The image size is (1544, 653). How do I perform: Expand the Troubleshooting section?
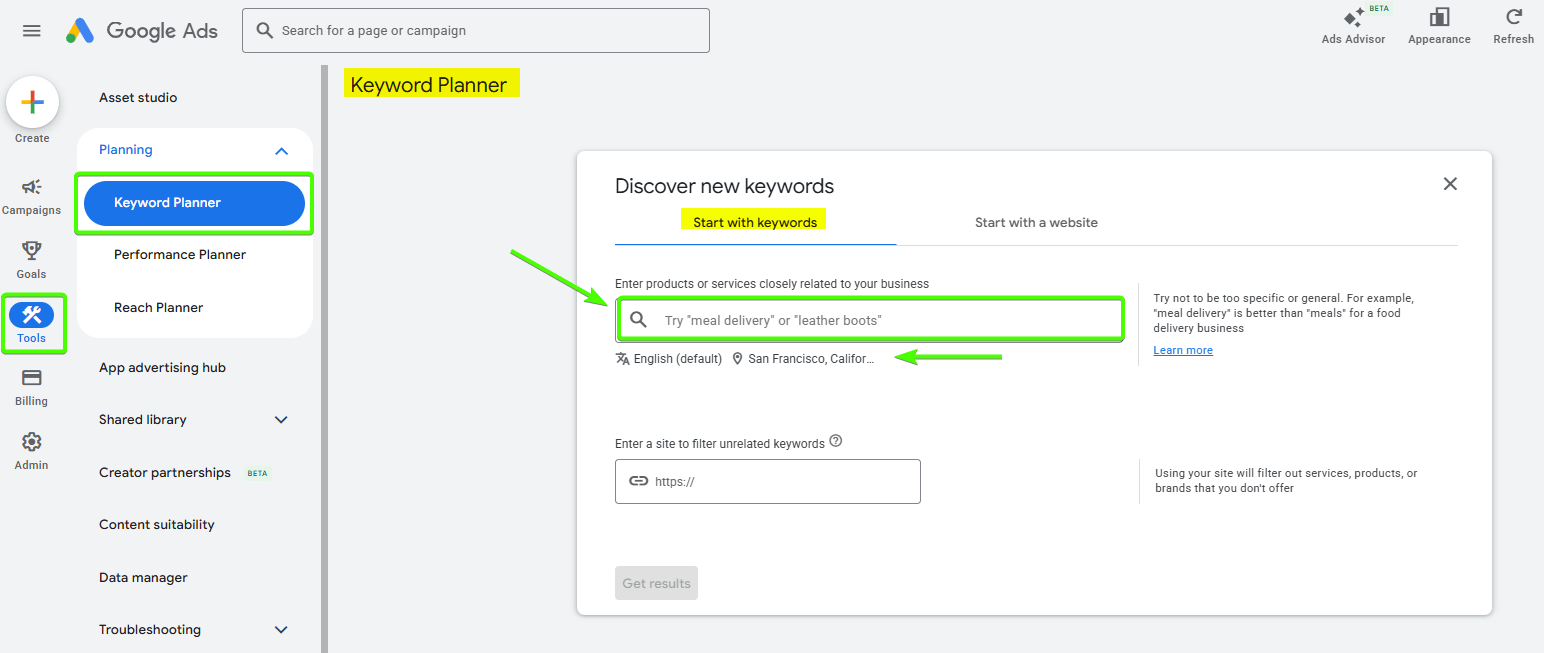click(x=281, y=629)
